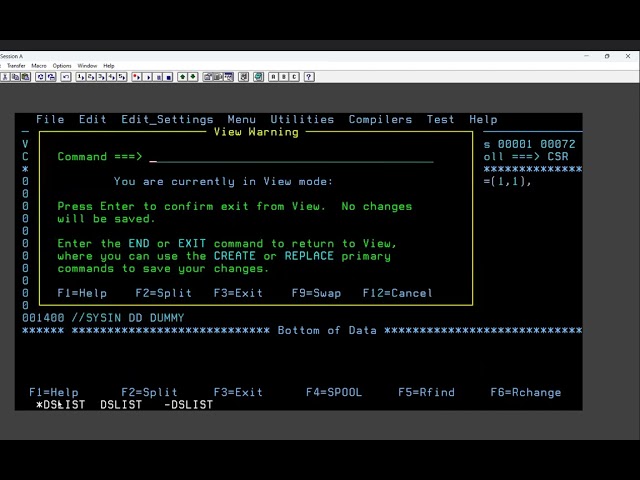Start macro recording with red dot icon
The width and height of the screenshot is (640, 480).
[137, 77]
